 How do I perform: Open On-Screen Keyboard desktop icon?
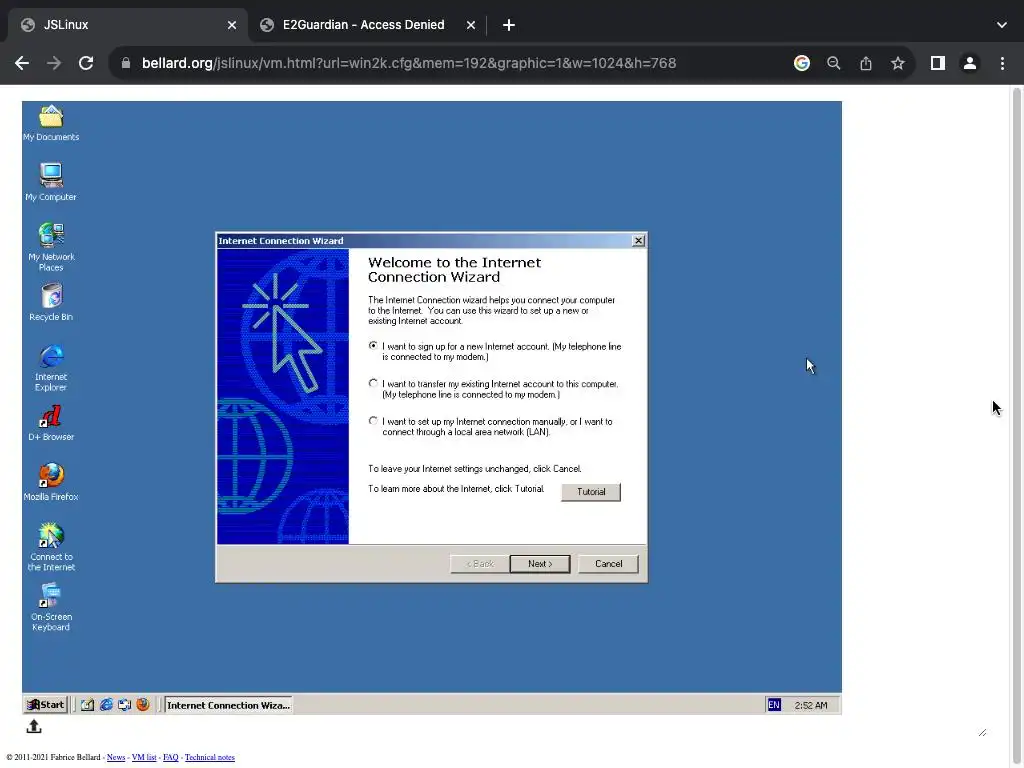[x=51, y=607]
